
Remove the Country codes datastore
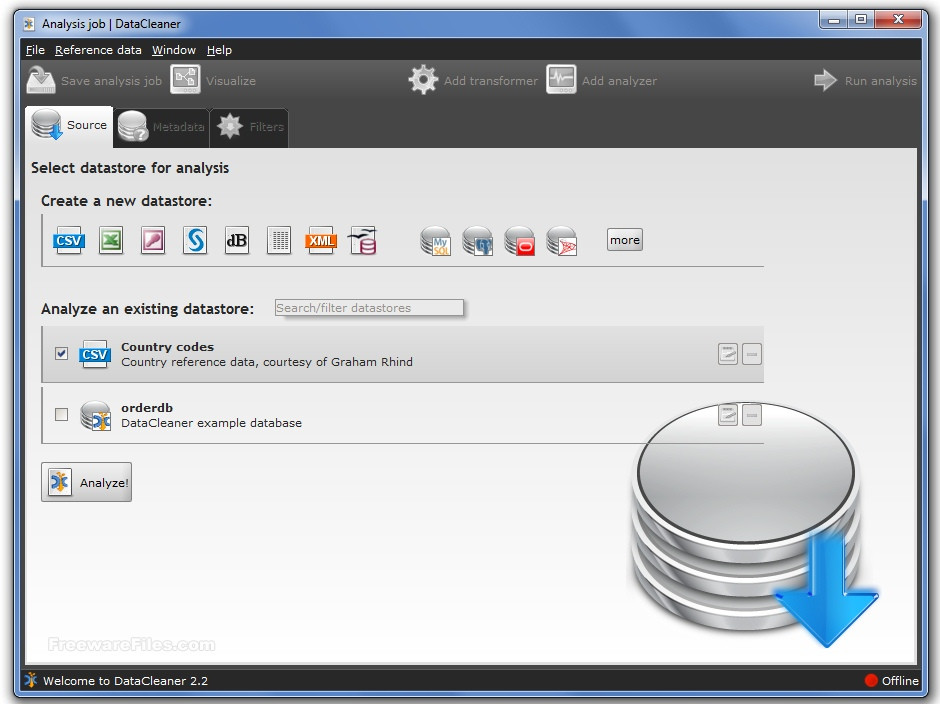pyautogui.click(x=752, y=354)
